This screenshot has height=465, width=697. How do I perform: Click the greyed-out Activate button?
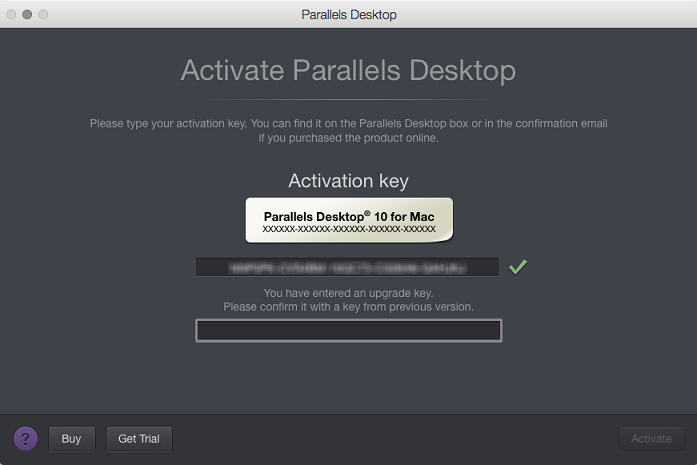tap(651, 439)
